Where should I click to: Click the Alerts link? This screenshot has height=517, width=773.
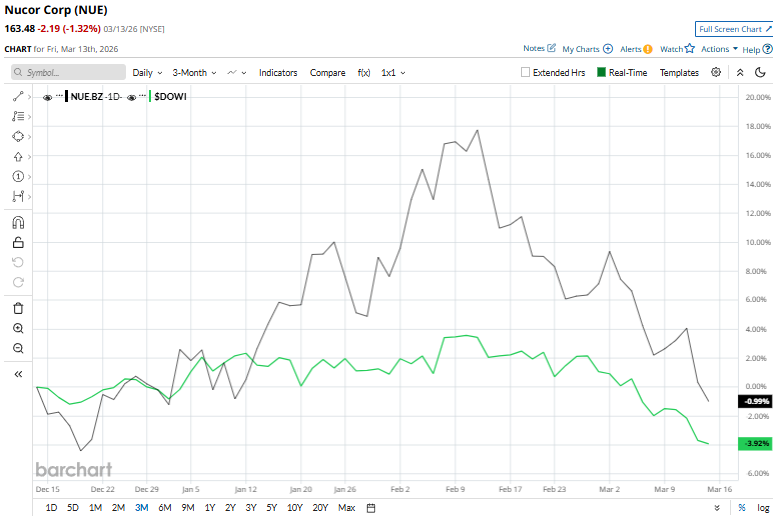[x=631, y=49]
